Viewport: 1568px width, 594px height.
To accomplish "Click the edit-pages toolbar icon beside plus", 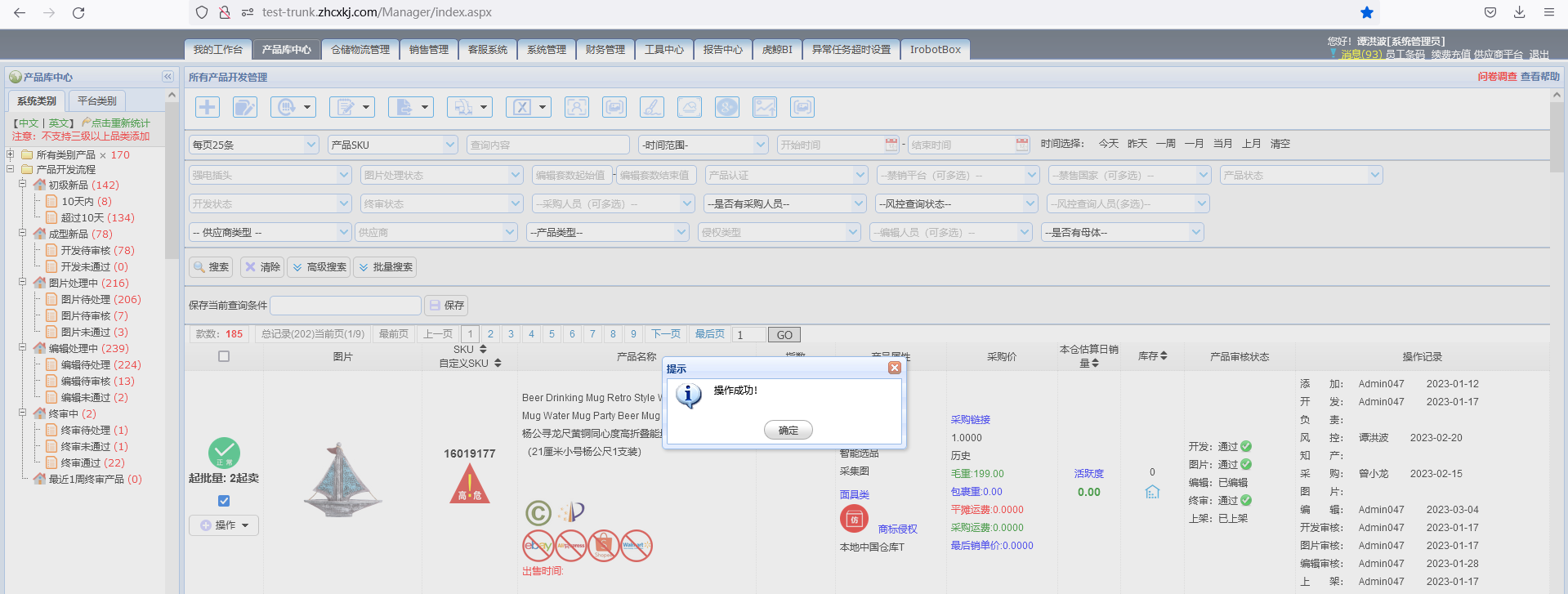I will point(245,107).
